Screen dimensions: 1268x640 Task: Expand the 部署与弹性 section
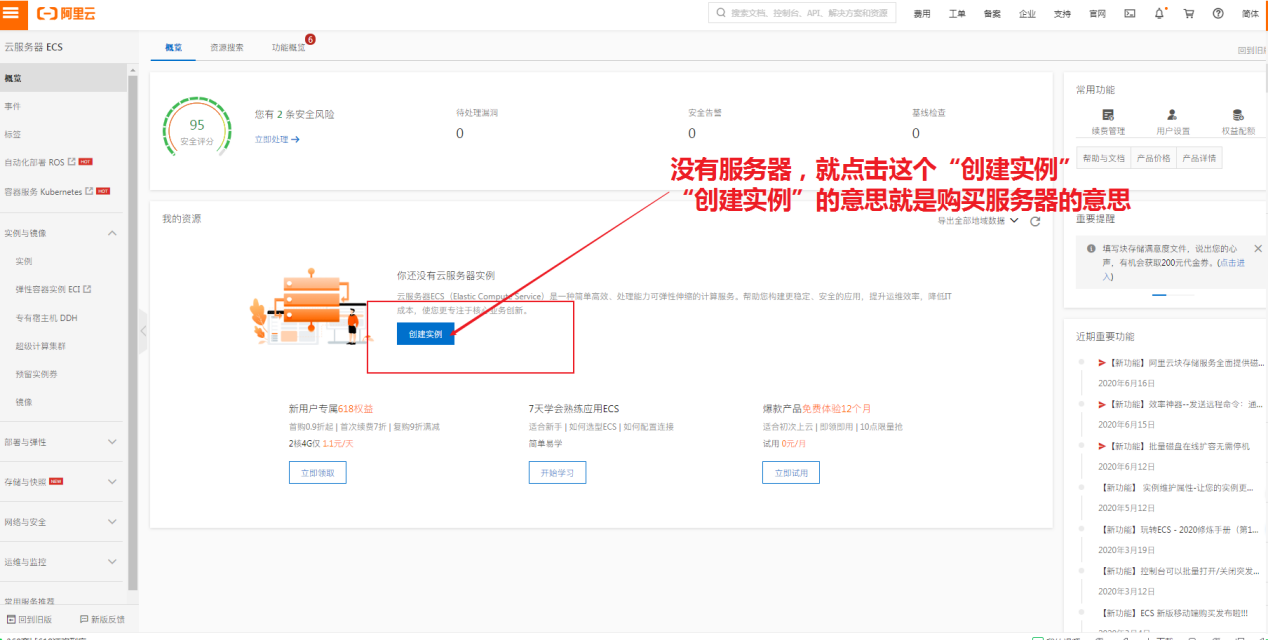click(x=112, y=442)
